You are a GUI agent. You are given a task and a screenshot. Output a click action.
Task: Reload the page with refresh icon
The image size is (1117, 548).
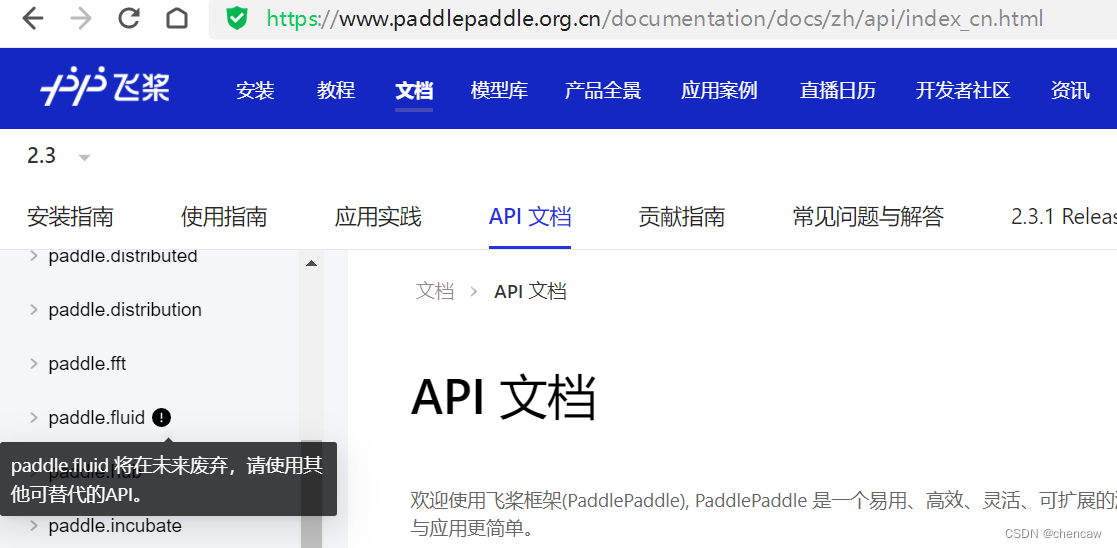point(128,19)
